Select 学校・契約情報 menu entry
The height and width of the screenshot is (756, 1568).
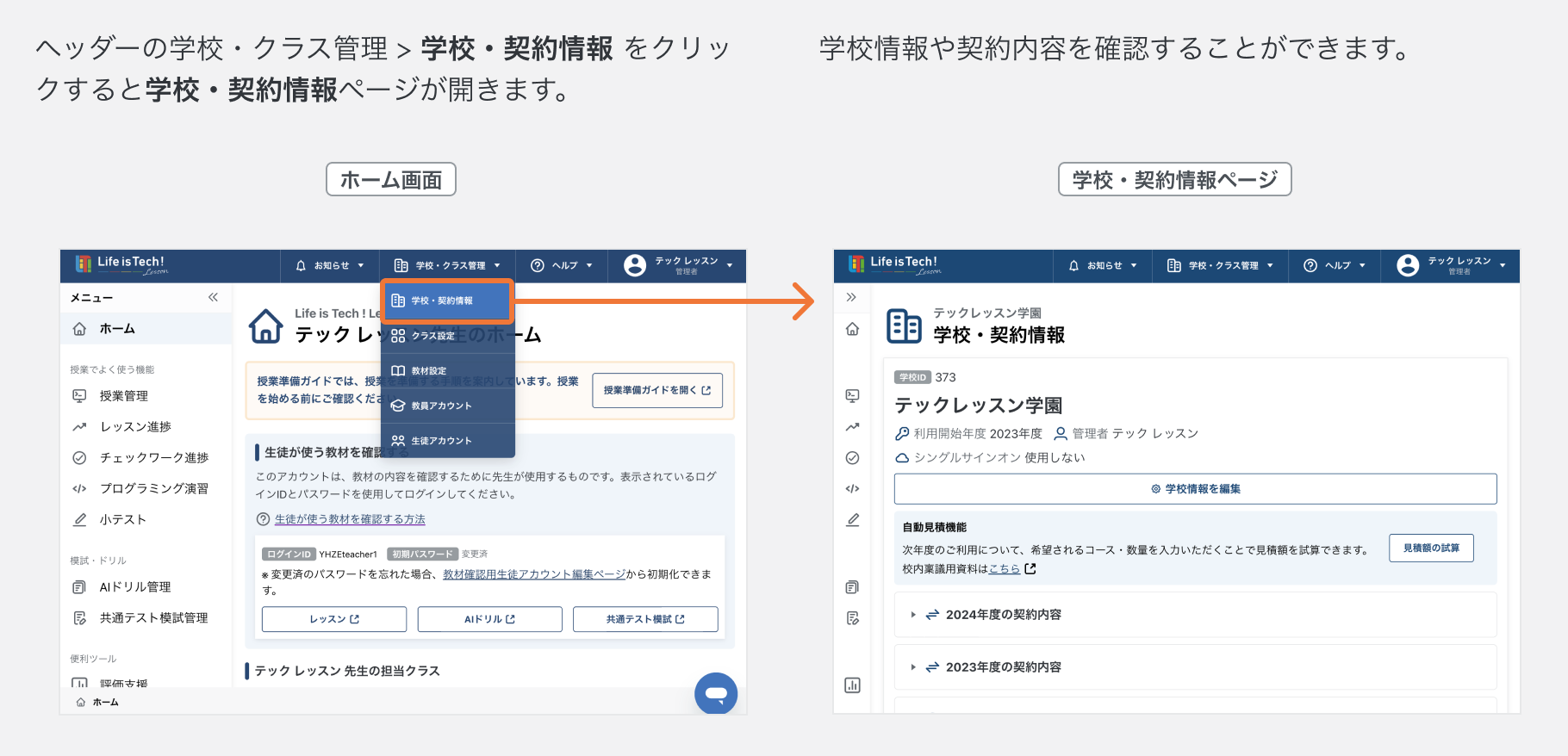pyautogui.click(x=447, y=301)
